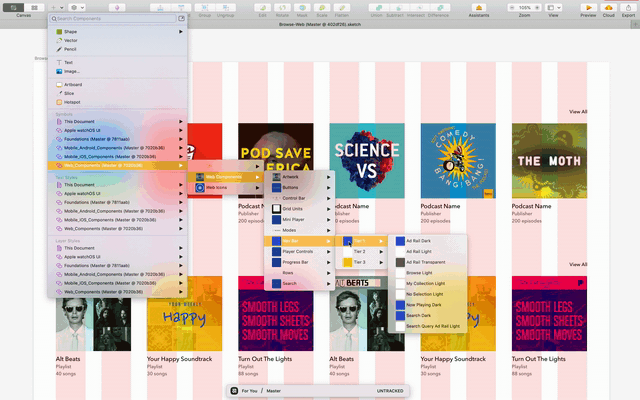Open the Search submenu in components
This screenshot has width=640, height=400.
coord(300,283)
